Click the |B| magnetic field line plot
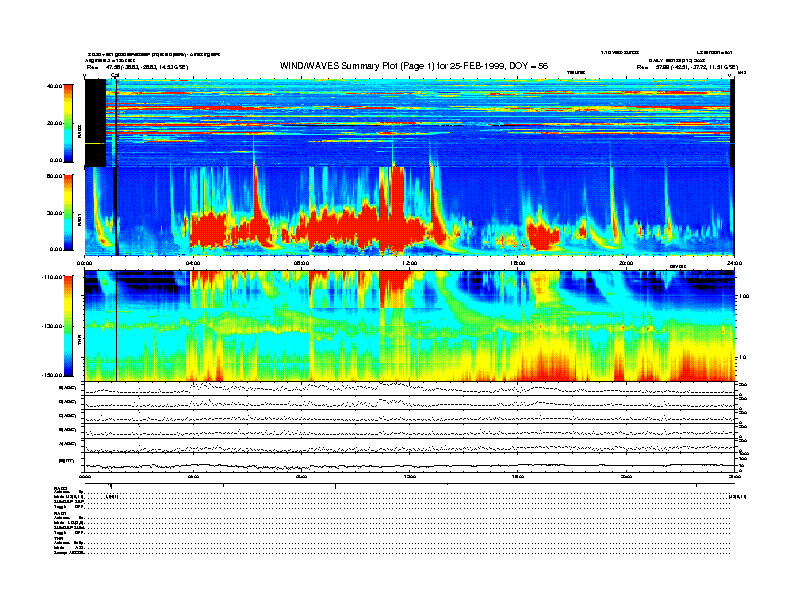792x612 pixels. 409,462
